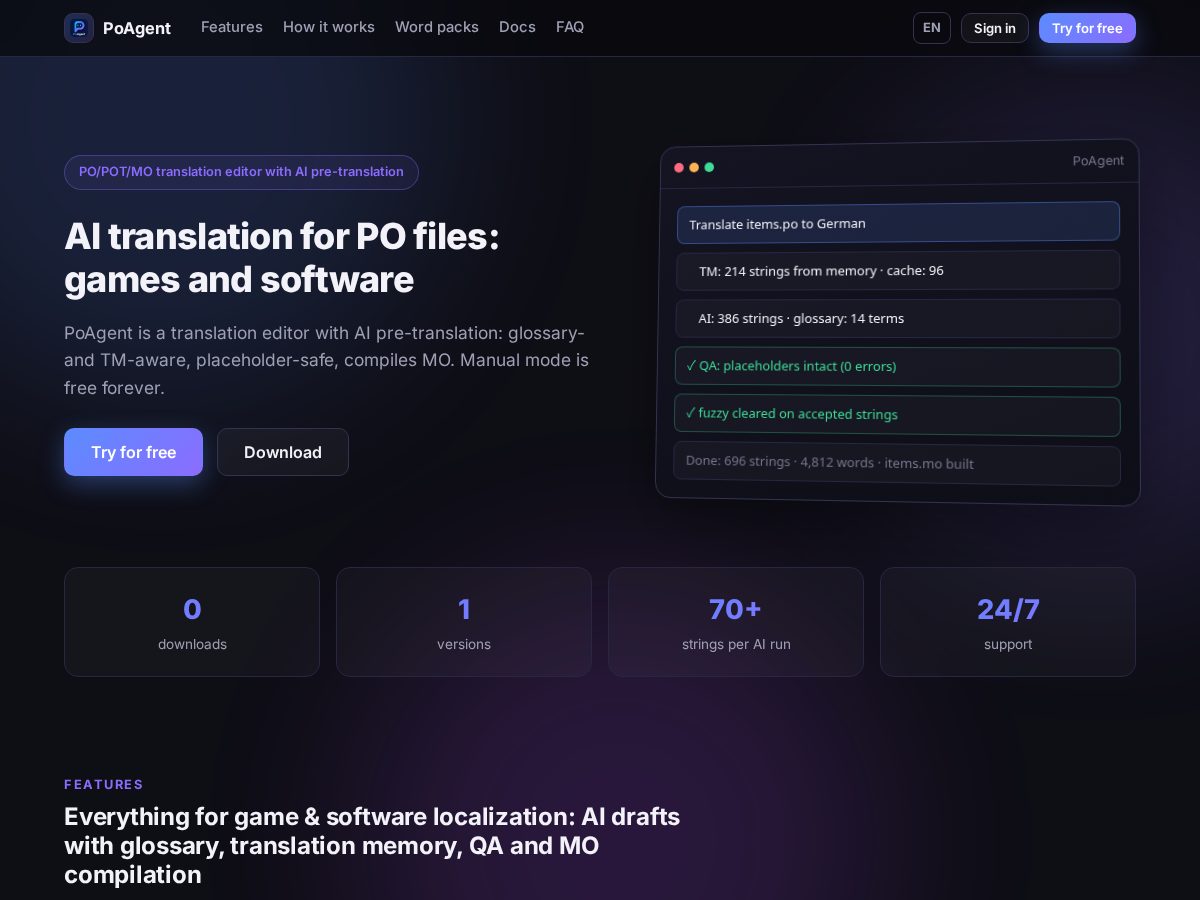This screenshot has width=1200, height=900.
Task: Click the red window dot in mockup
Action: pos(679,167)
